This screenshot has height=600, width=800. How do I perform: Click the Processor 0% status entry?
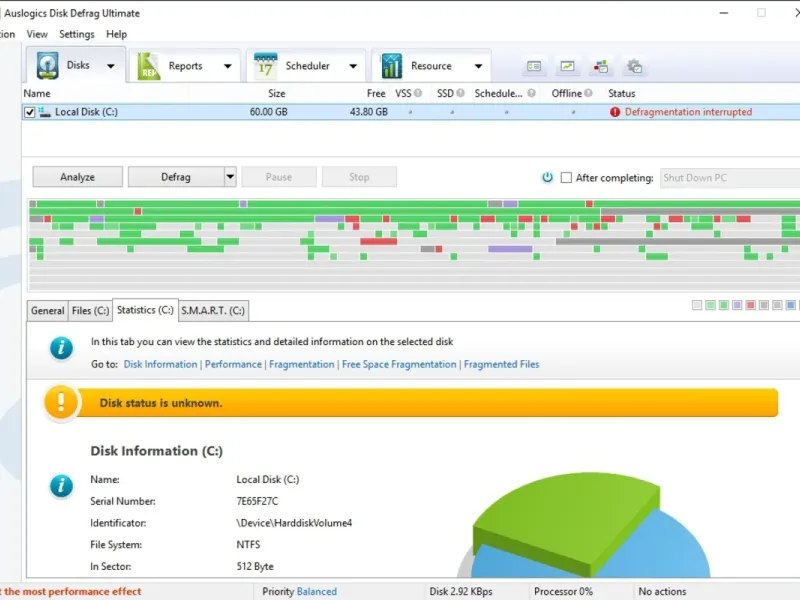pyautogui.click(x=563, y=591)
